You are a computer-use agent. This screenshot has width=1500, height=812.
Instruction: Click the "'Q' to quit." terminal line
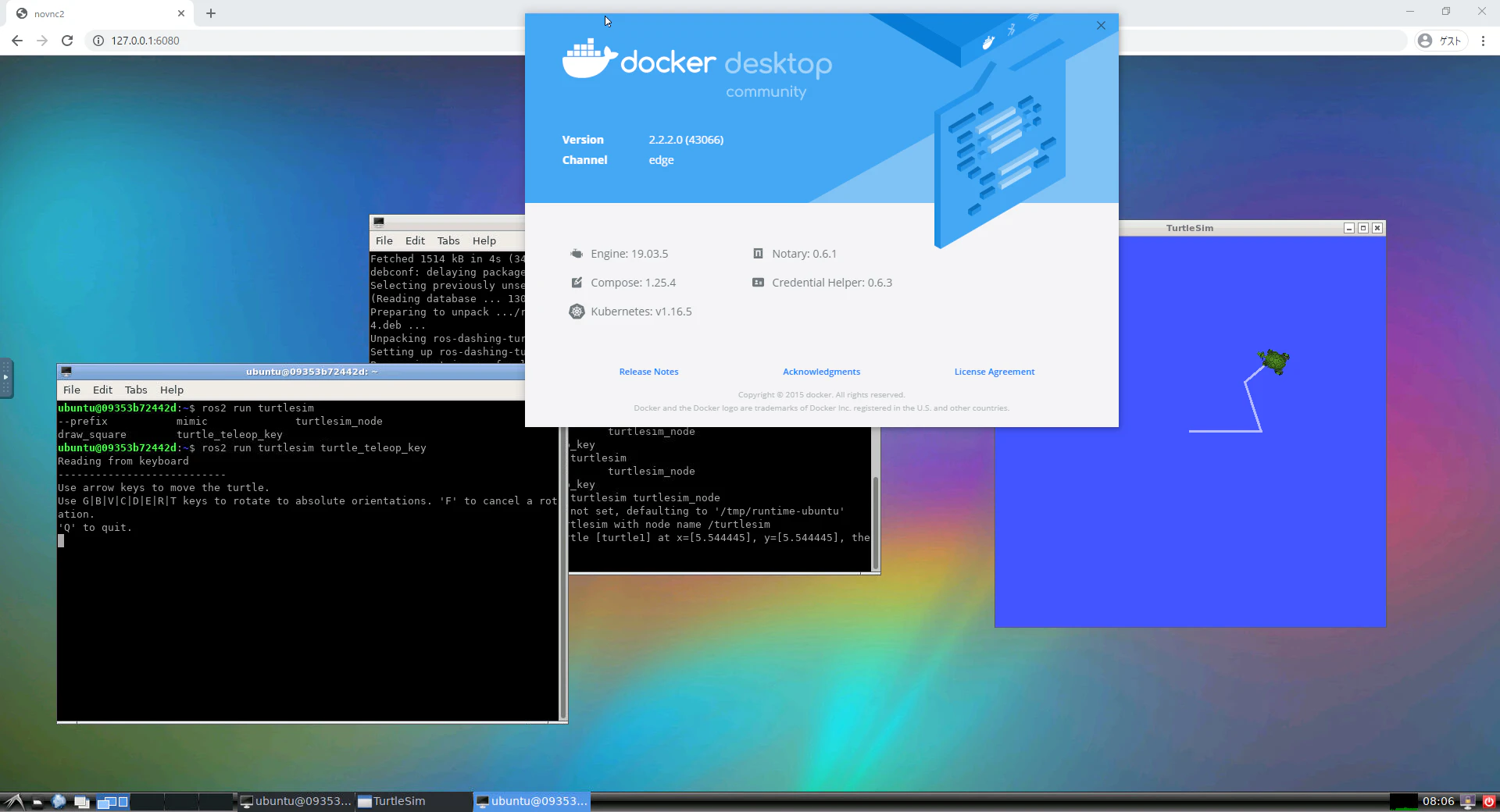[95, 528]
